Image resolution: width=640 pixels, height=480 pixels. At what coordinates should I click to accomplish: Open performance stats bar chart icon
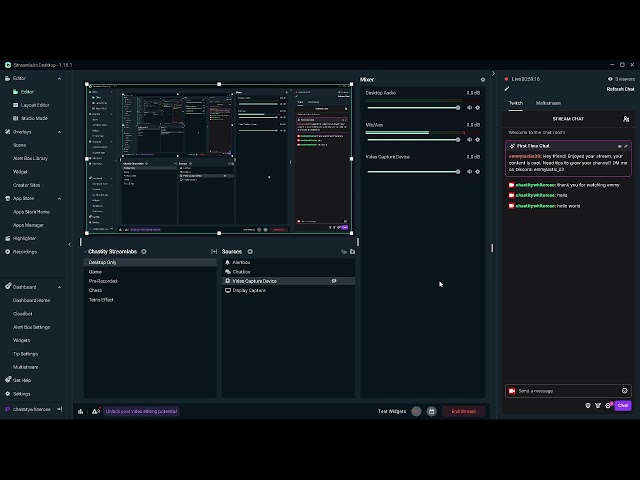click(80, 411)
